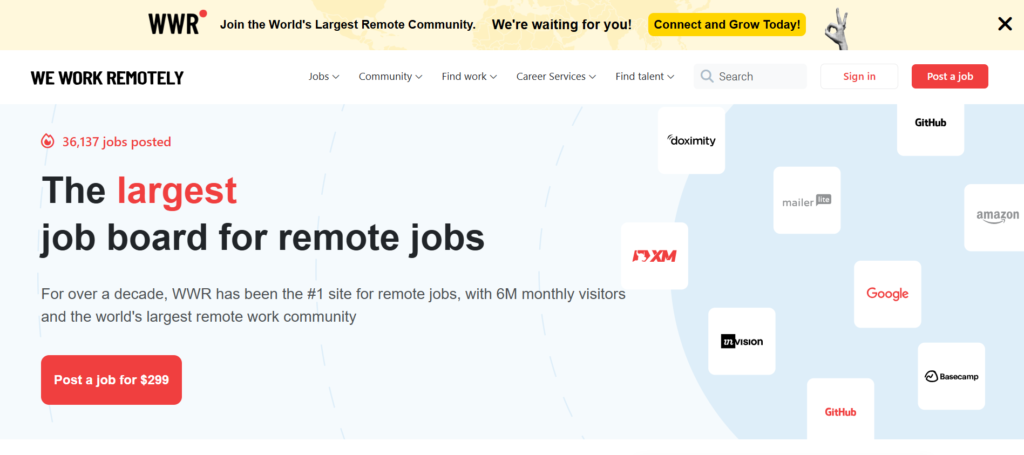This screenshot has width=1024, height=455.
Task: Expand the Find talent menu
Action: point(645,76)
